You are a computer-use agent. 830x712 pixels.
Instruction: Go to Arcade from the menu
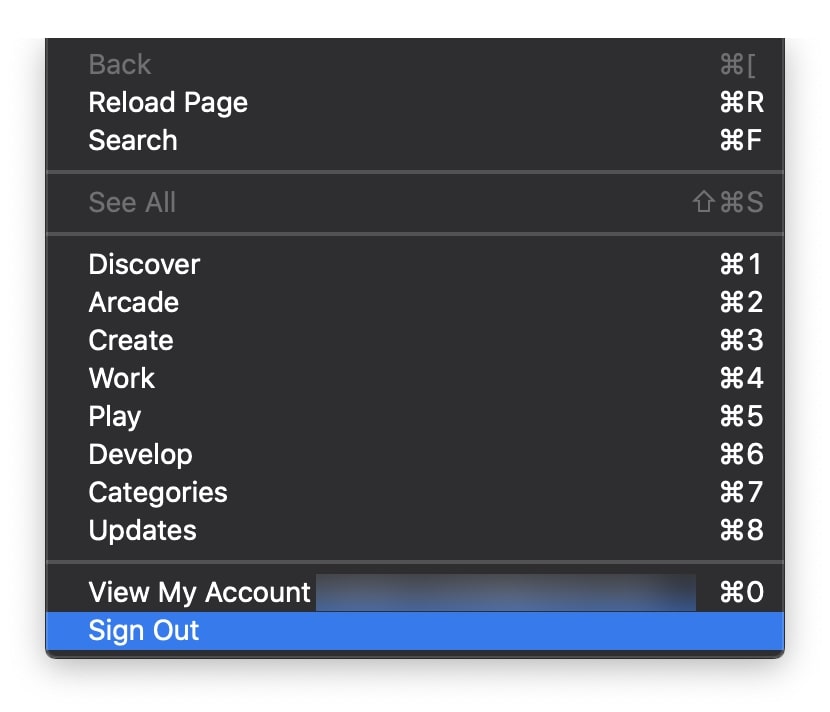pos(134,303)
